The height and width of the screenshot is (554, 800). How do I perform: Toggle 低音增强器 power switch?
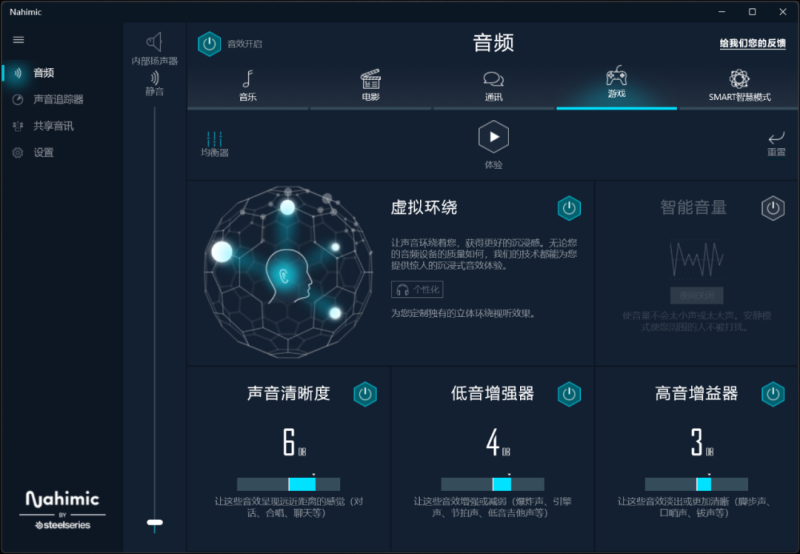[x=569, y=394]
